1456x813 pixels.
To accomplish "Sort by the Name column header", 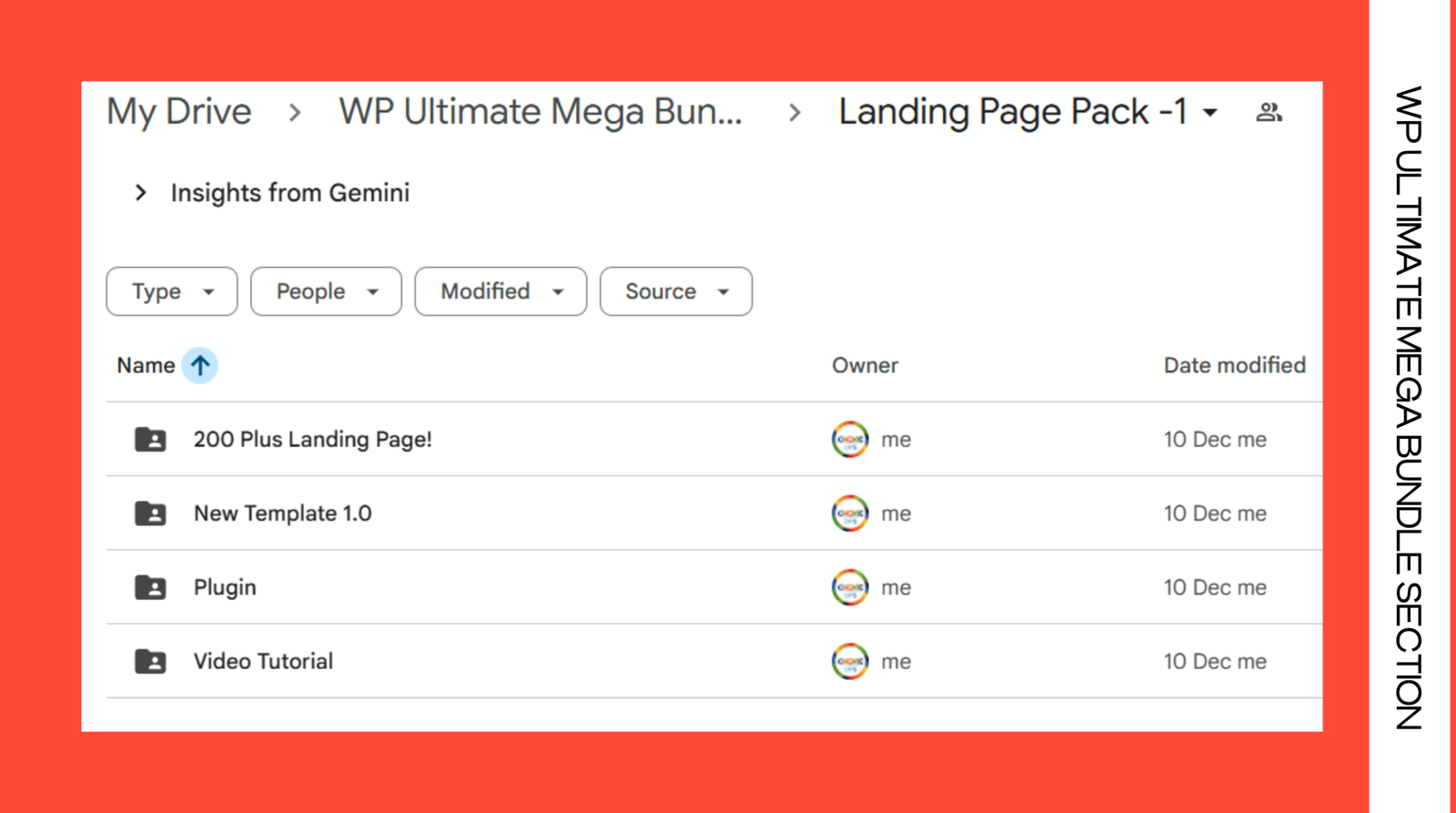I will [146, 366].
